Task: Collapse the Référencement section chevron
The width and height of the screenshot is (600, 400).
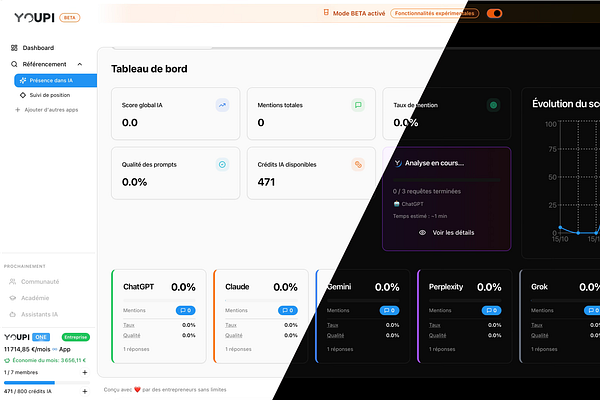Action: (x=80, y=64)
